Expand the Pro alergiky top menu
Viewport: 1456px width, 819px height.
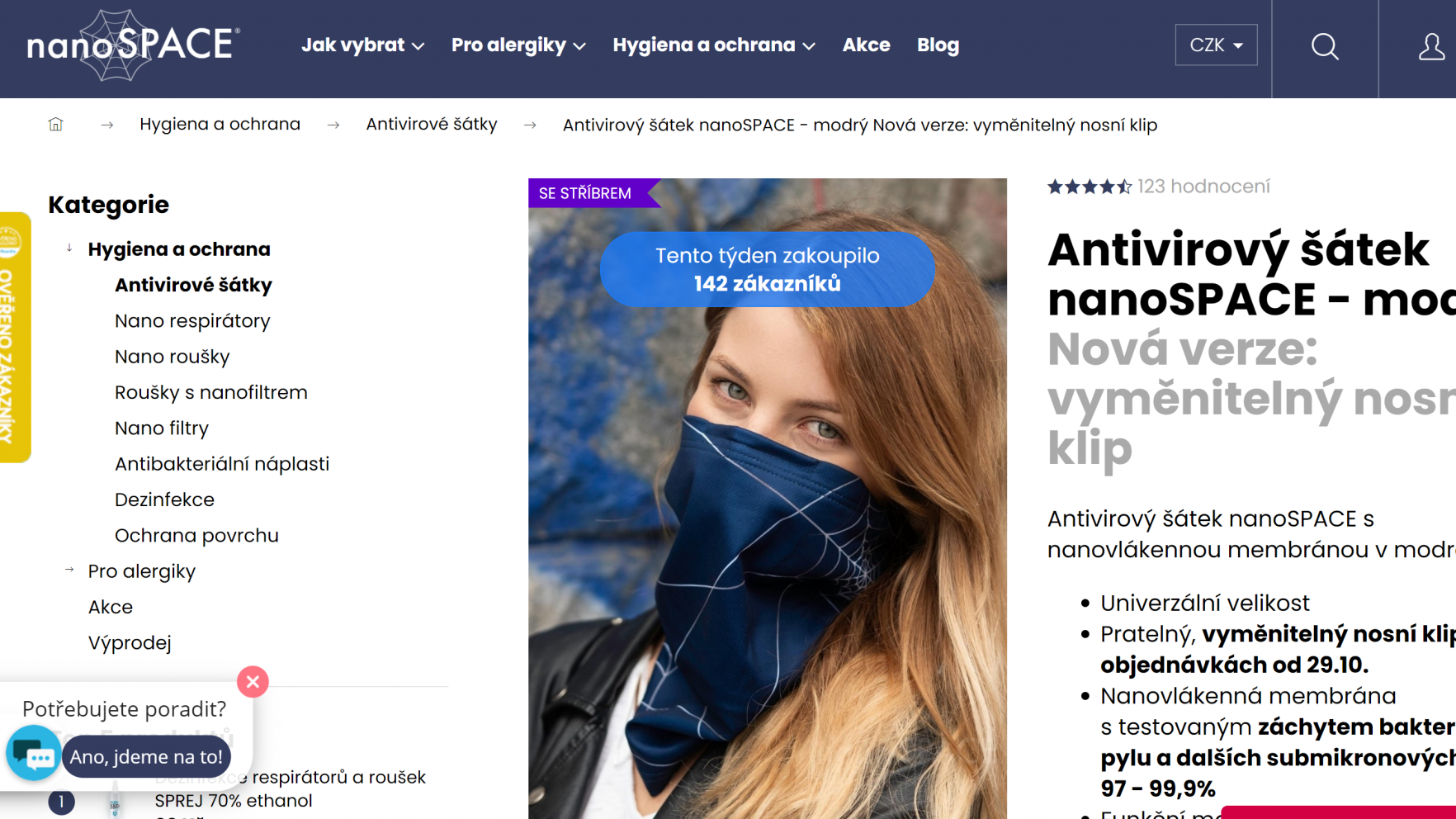518,45
